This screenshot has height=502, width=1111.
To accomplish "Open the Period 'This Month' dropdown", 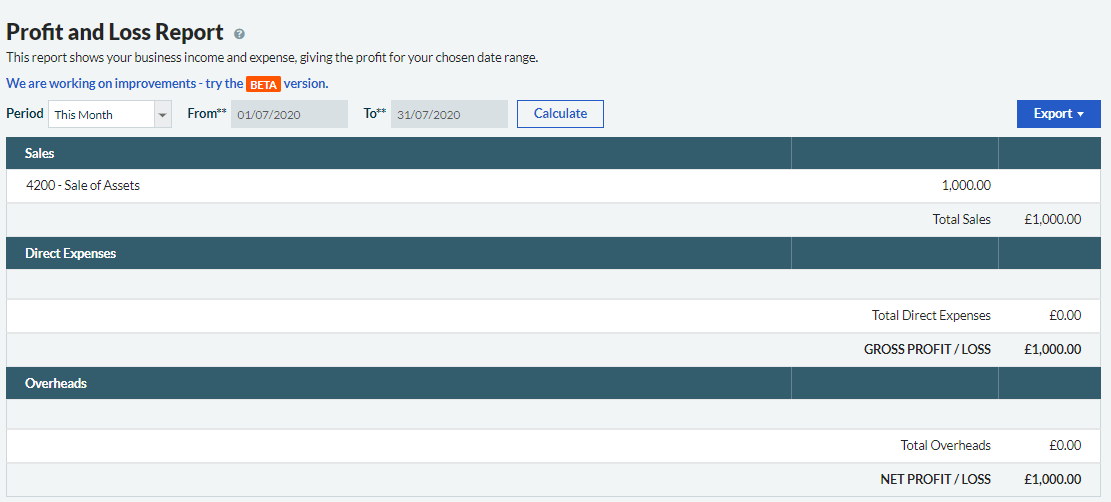I will click(x=110, y=114).
